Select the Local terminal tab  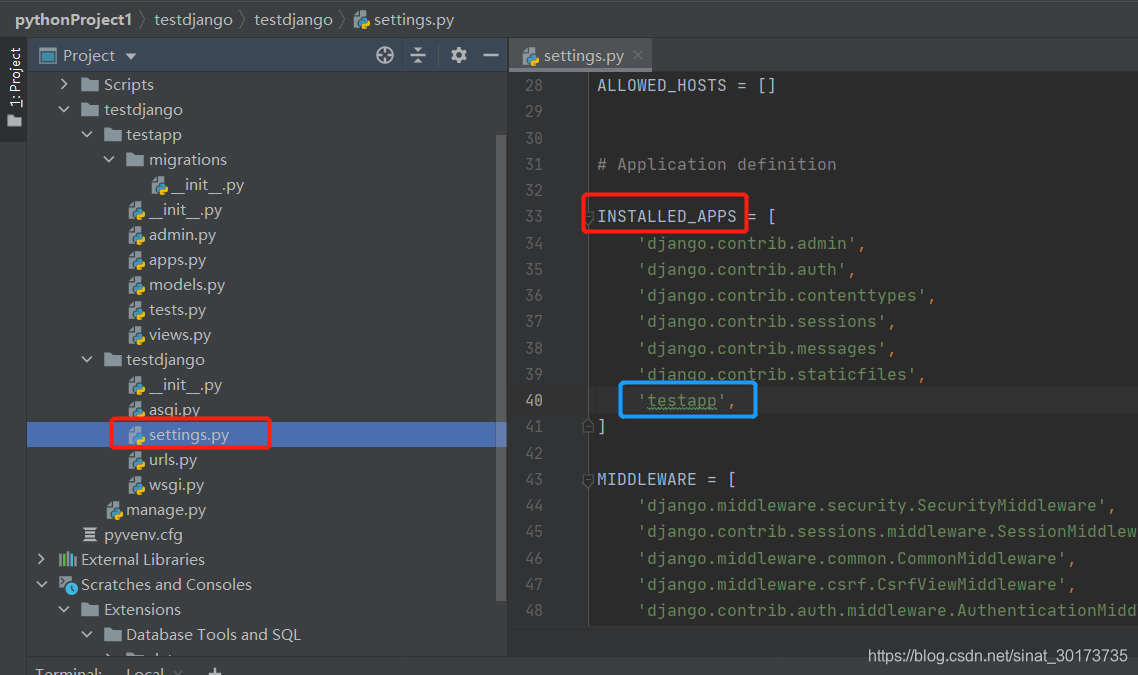click(x=144, y=669)
